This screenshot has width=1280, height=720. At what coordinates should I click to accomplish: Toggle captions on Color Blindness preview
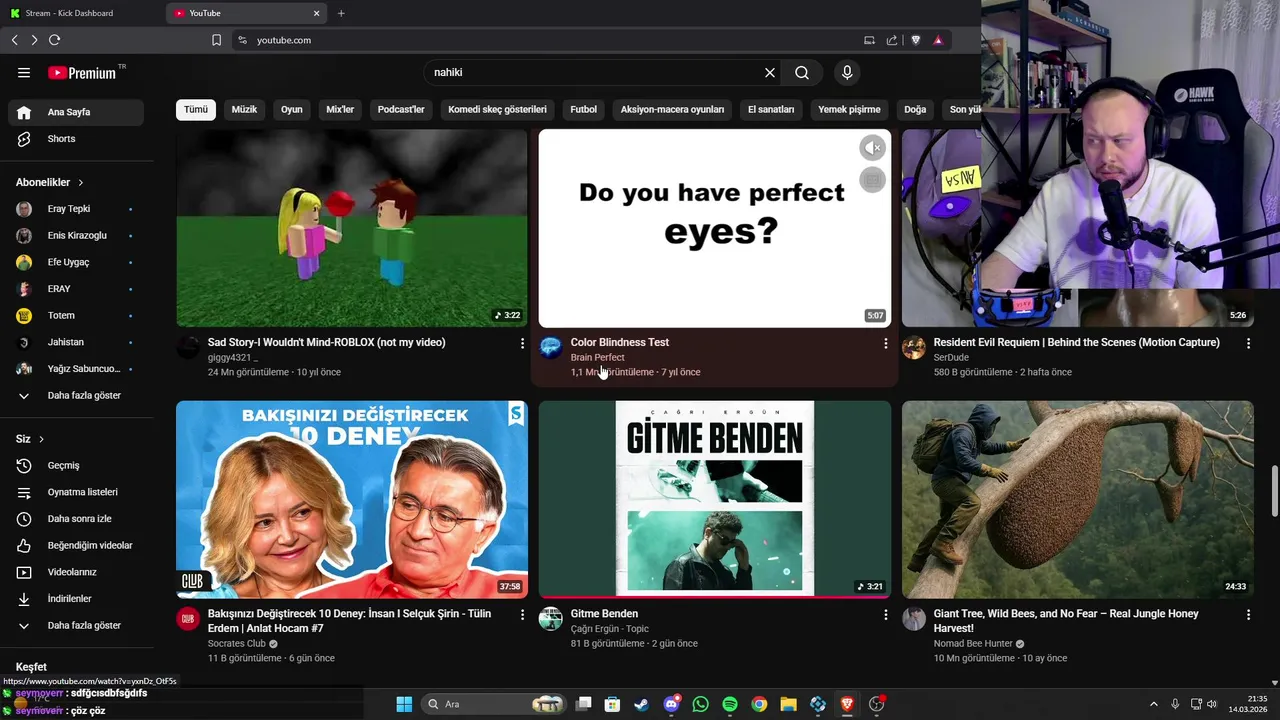coord(873,180)
